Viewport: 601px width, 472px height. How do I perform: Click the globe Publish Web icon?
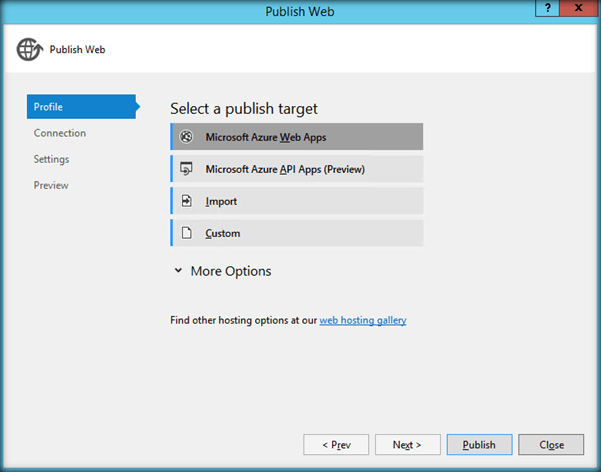[x=30, y=49]
